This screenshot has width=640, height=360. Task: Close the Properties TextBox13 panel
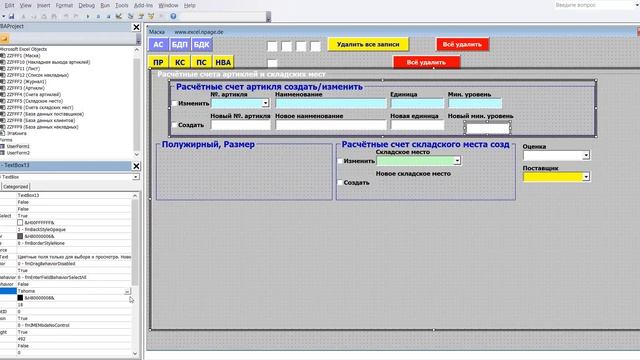click(136, 166)
